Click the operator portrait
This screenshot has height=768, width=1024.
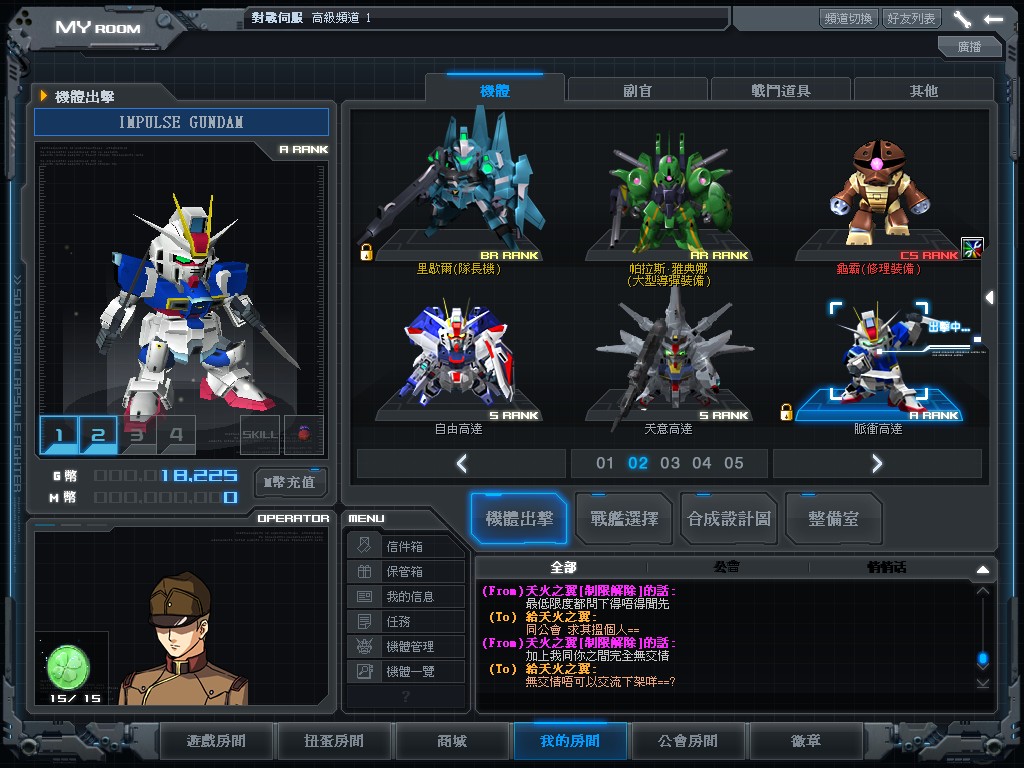click(182, 639)
